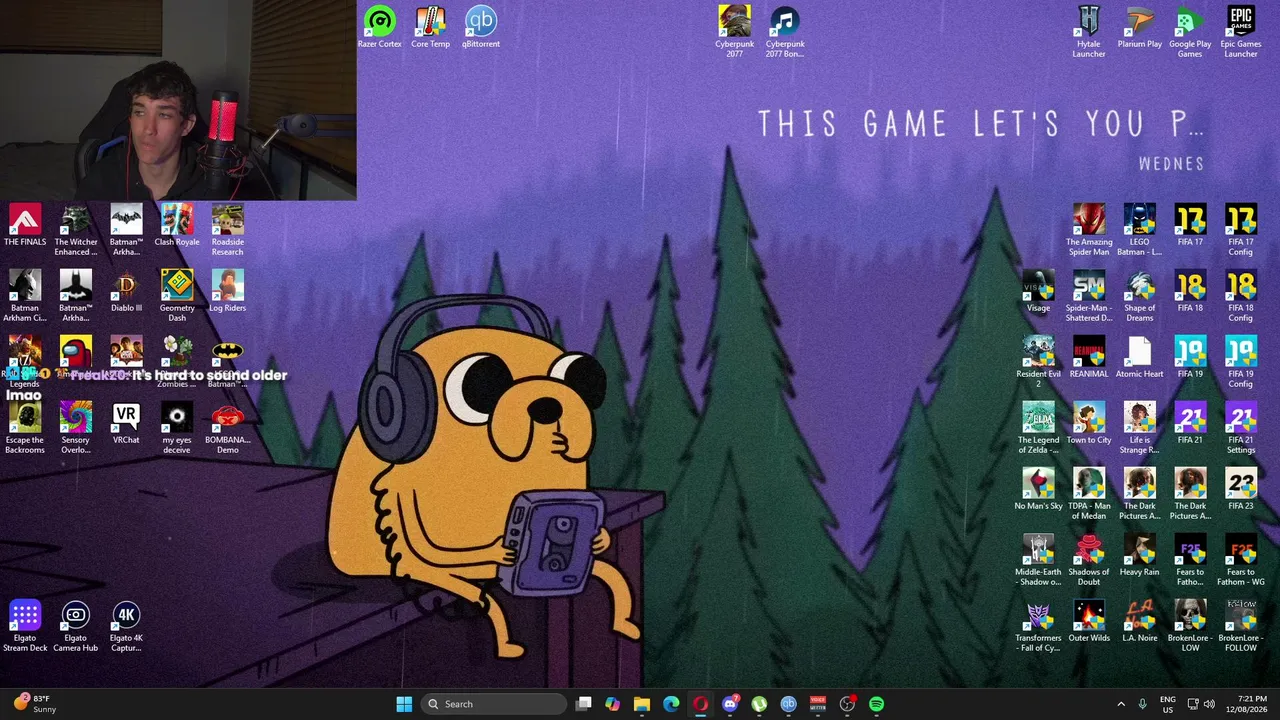The height and width of the screenshot is (720, 1280).
Task: Select the Resident Evil 2 shortcut
Action: [x=1038, y=362]
